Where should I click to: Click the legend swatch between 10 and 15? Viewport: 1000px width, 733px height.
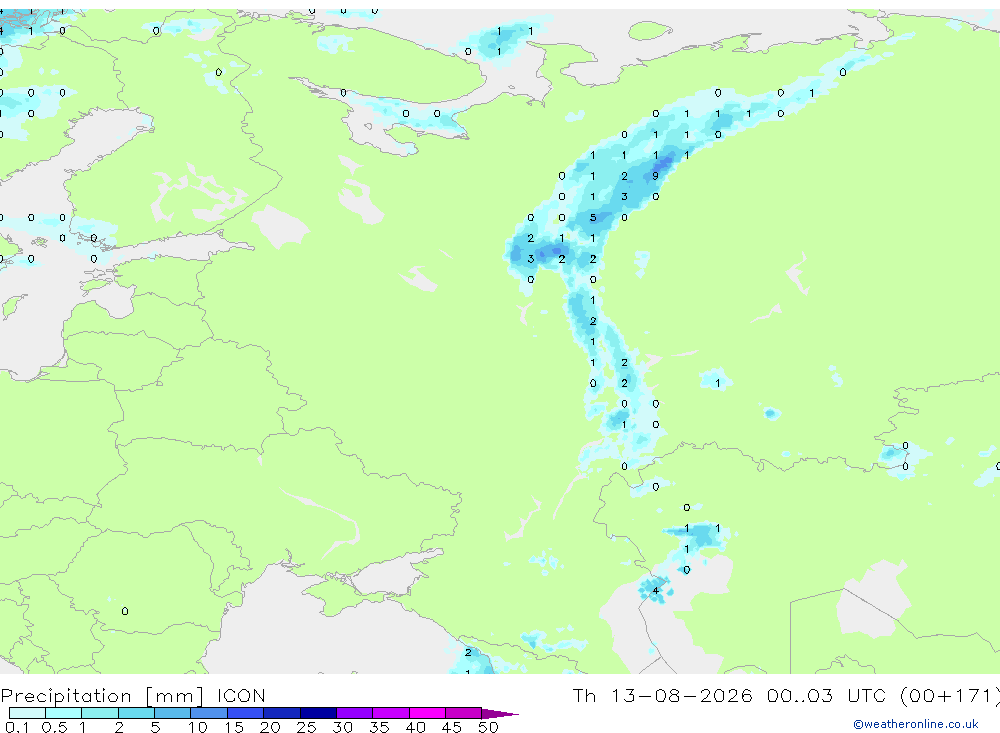tap(209, 713)
